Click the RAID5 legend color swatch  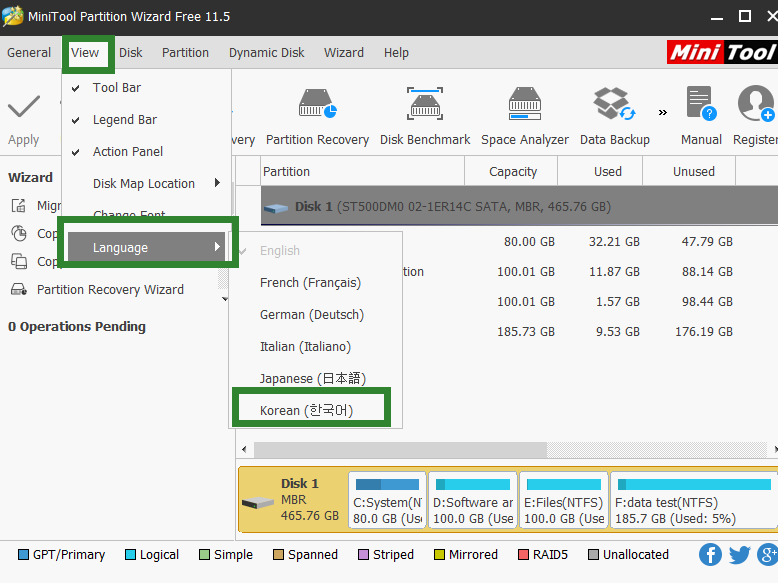[x=523, y=554]
